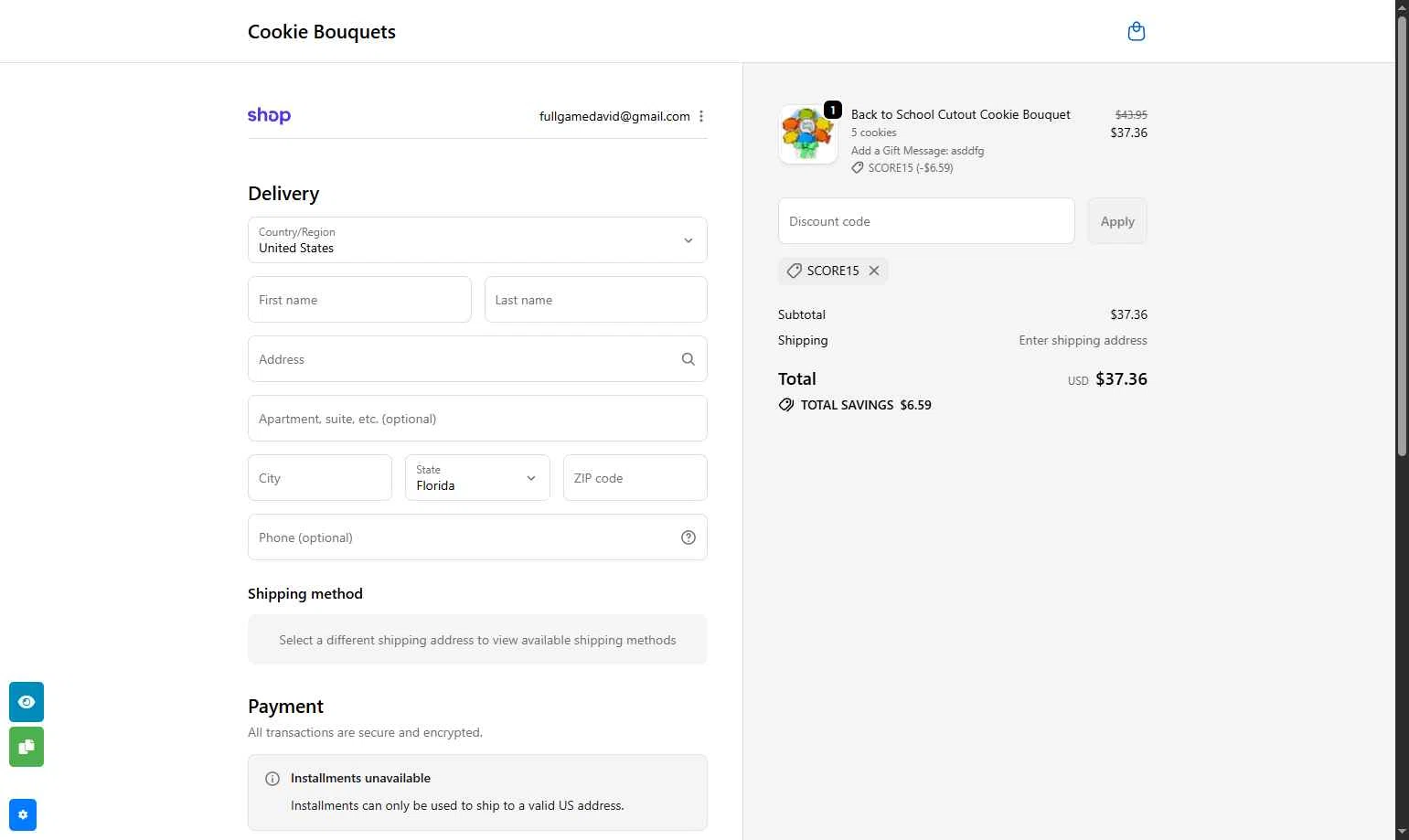Click the Installments unavailable info icon

click(x=272, y=779)
